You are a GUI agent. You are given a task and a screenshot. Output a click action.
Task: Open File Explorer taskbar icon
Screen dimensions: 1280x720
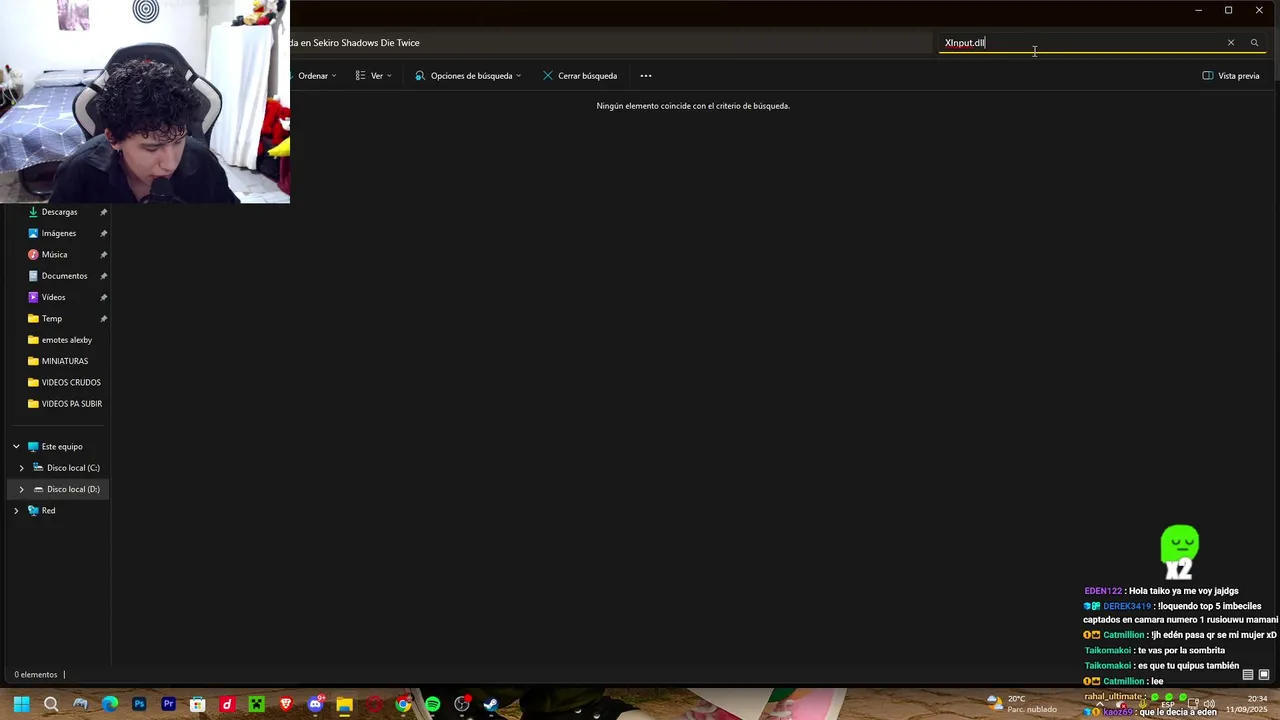(x=345, y=704)
